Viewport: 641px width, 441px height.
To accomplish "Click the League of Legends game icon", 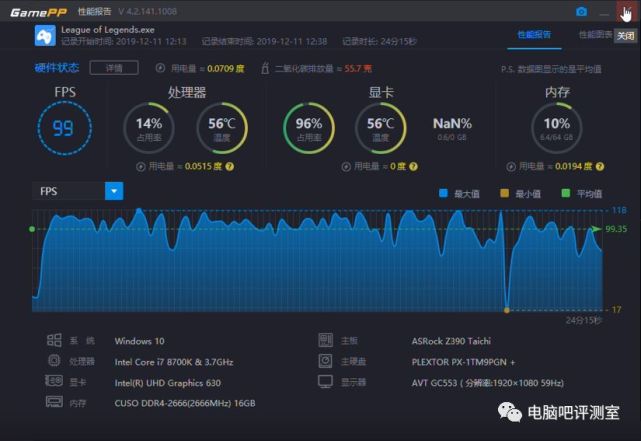I will 45,36.
